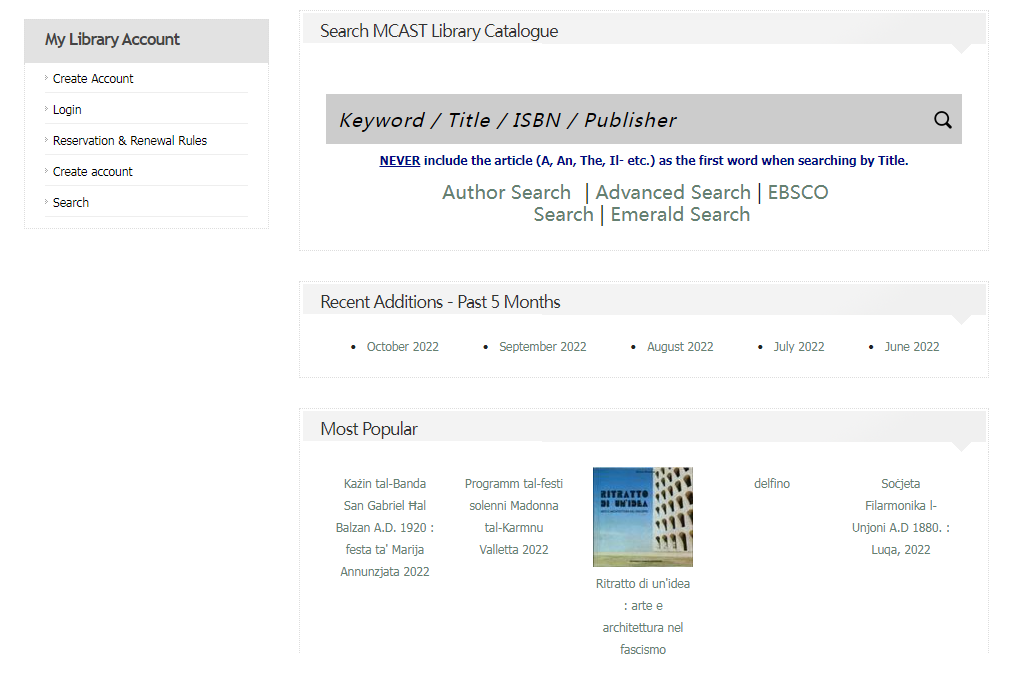Open Reservation & Renewal Rules
This screenshot has width=1013, height=696.
pyautogui.click(x=130, y=140)
